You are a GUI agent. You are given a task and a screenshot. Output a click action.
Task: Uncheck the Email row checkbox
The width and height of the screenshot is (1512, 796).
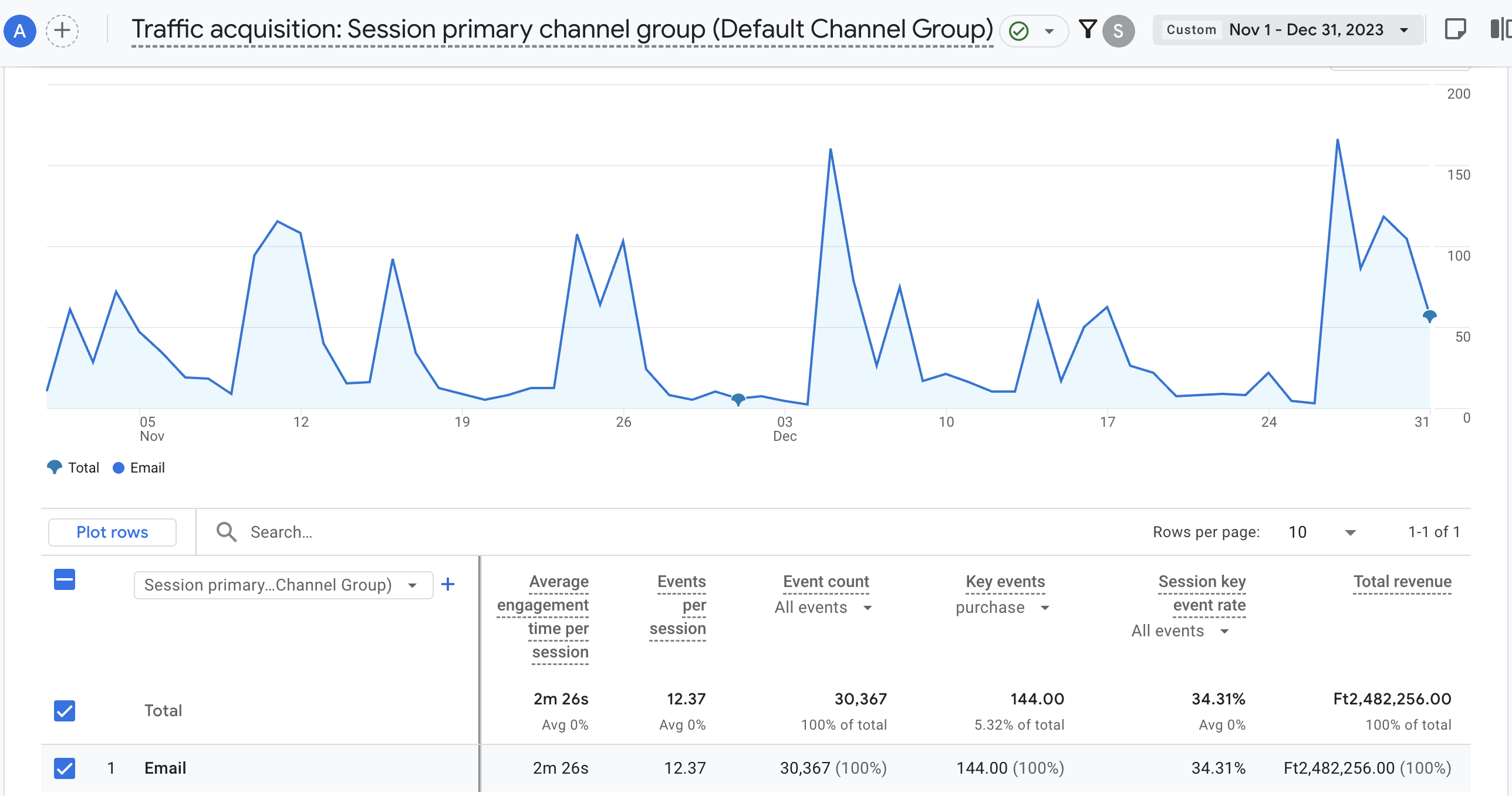click(x=65, y=768)
